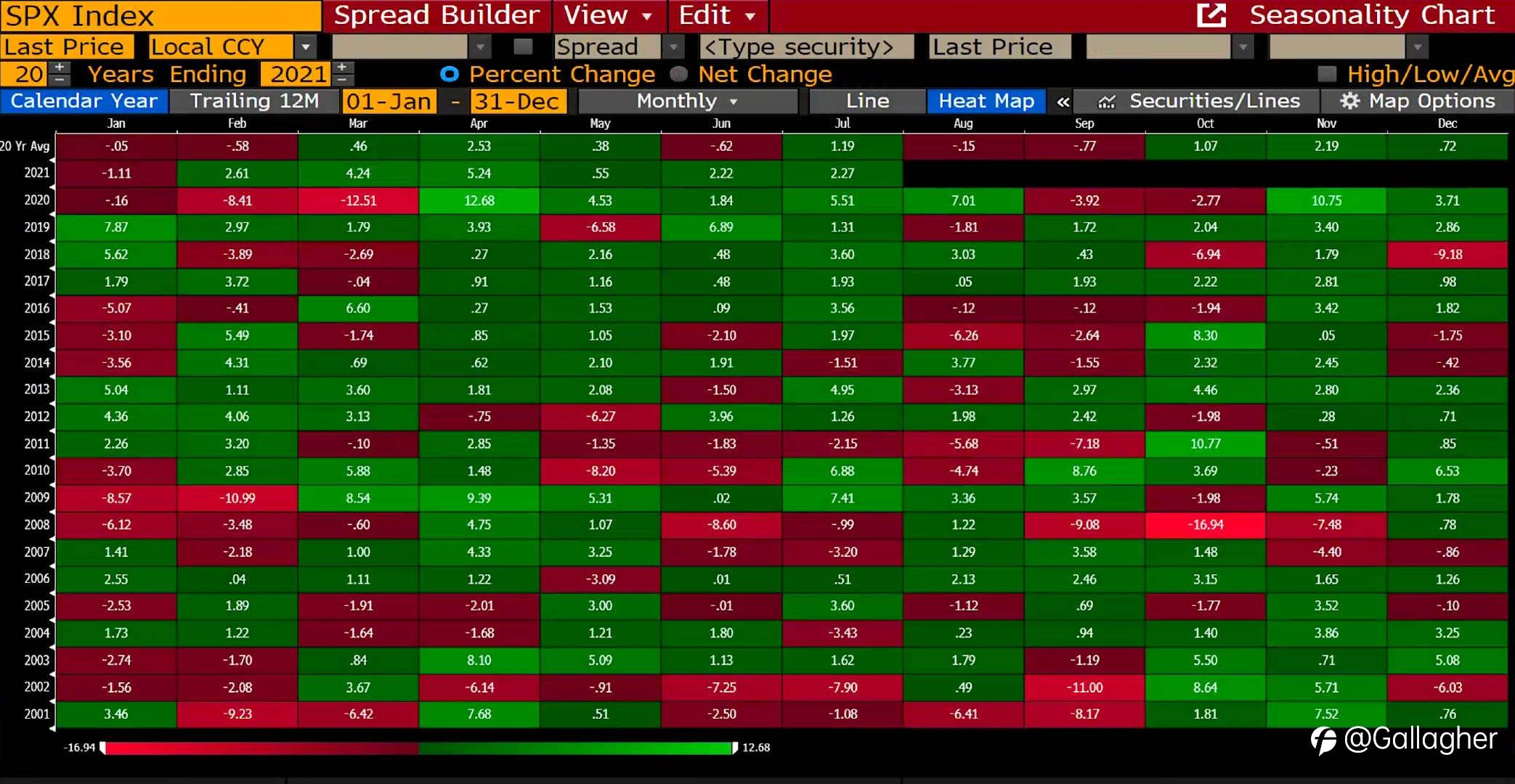Open the Local CCY dropdown arrow
This screenshot has width=1515, height=784.
[x=306, y=47]
